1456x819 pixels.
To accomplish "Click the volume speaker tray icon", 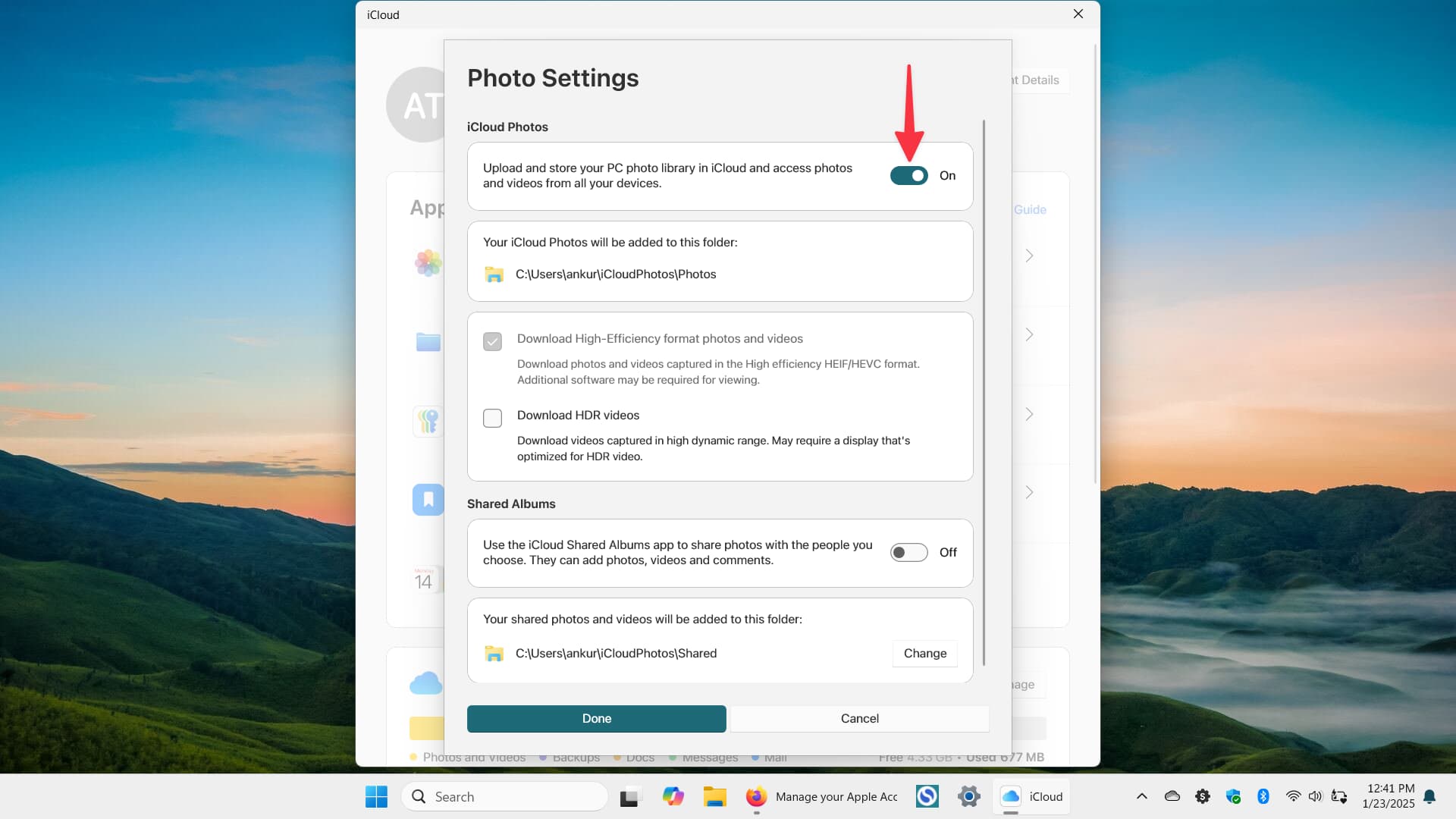I will click(x=1316, y=796).
